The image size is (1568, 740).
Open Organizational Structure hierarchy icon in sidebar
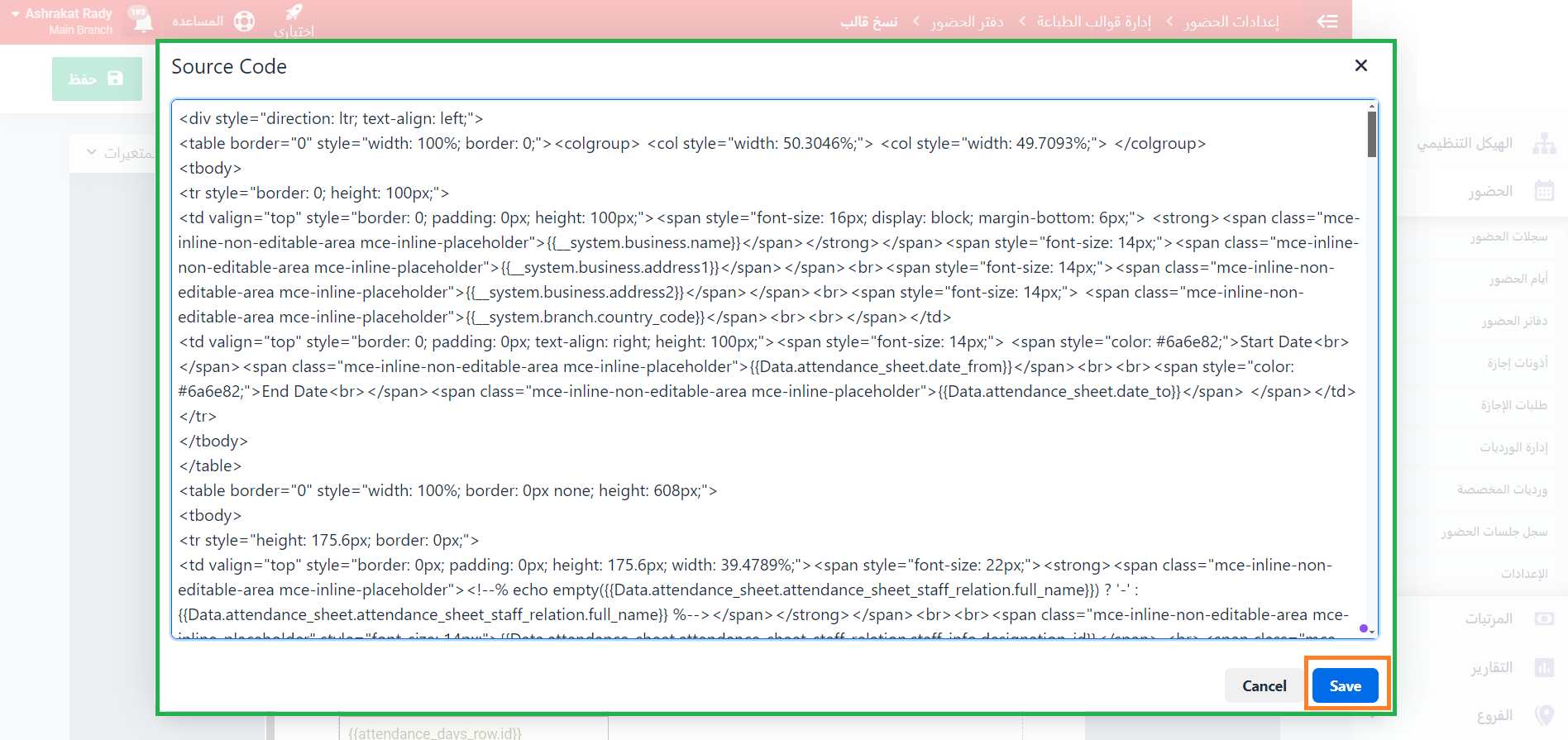click(1543, 144)
